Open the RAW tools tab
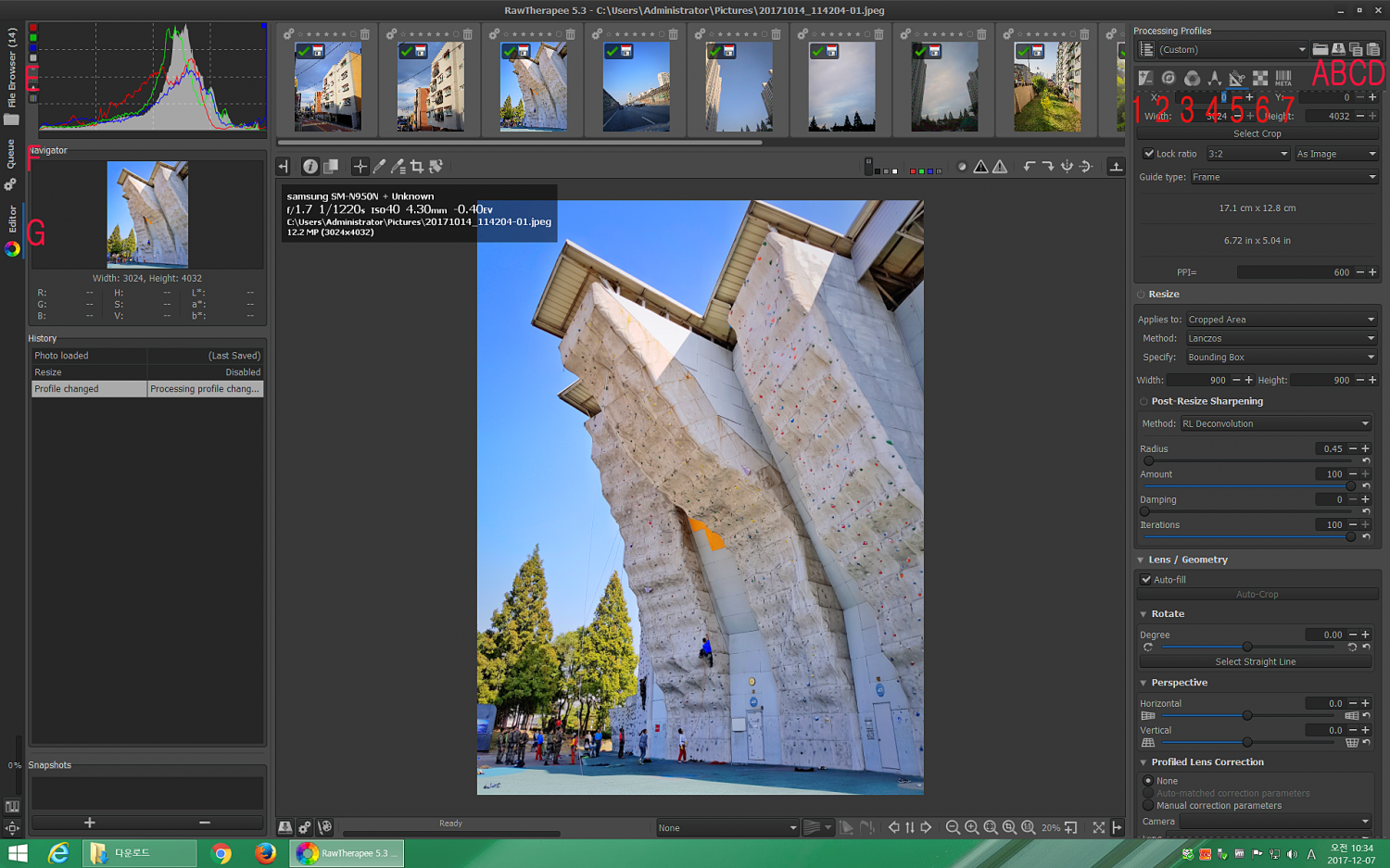This screenshot has height=868, width=1390. [1260, 78]
